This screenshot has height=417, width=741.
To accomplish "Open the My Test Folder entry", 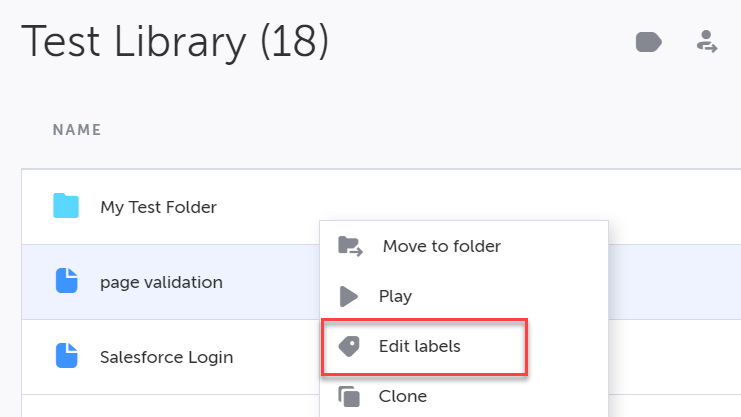I will (158, 207).
